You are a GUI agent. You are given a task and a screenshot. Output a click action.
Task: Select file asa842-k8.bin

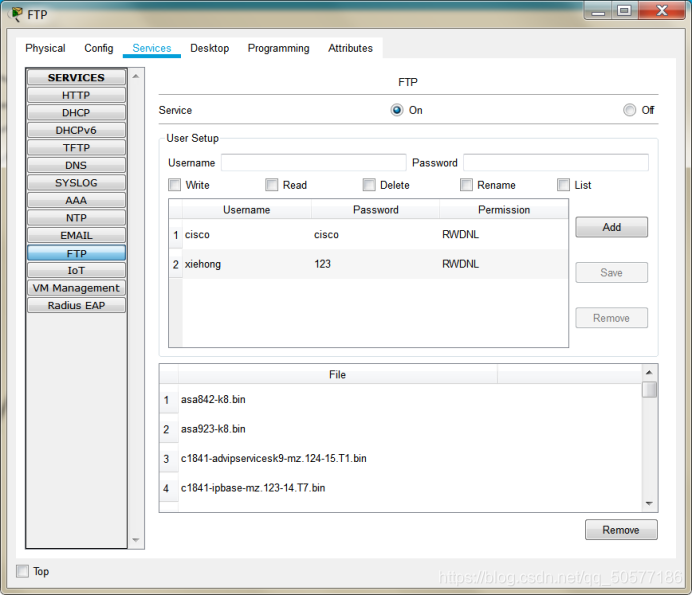pos(213,400)
